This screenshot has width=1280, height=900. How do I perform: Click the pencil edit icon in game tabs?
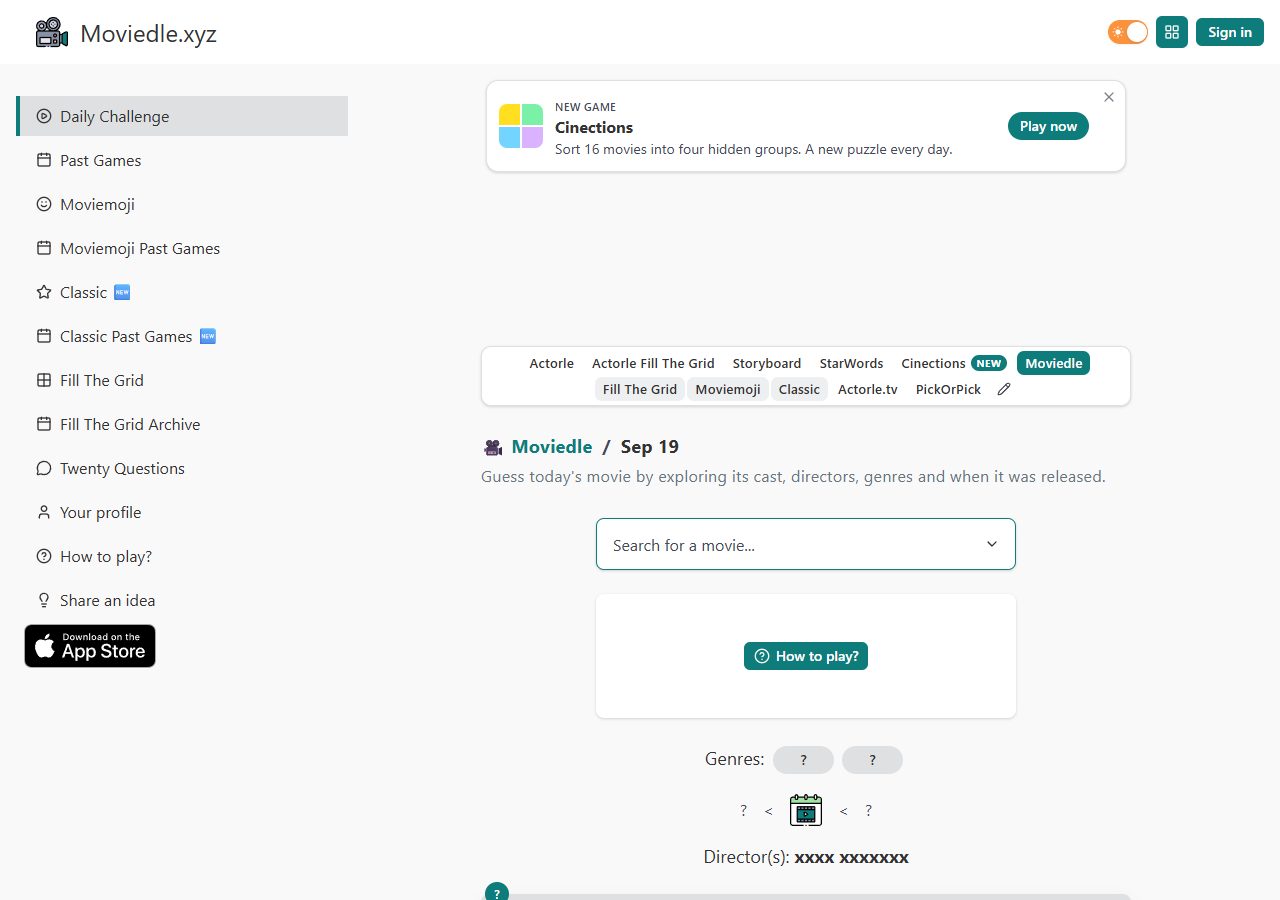pyautogui.click(x=1004, y=389)
